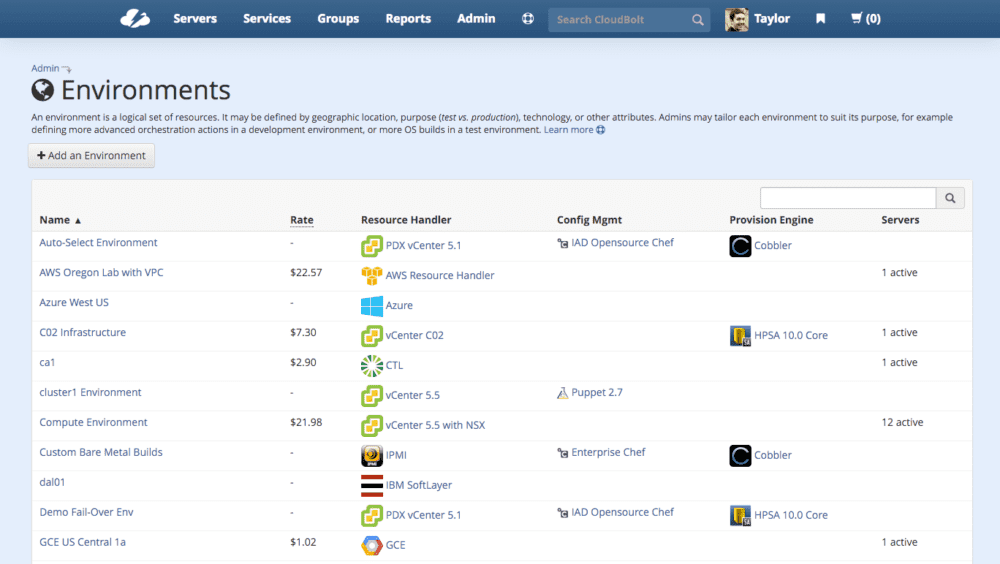Focus the table filter text field
The image size is (1000, 564).
point(848,198)
